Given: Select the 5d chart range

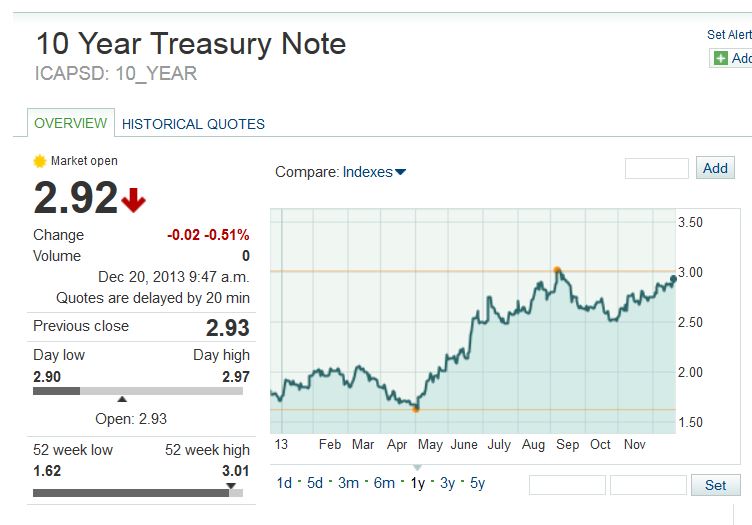Looking at the screenshot, I should 315,483.
